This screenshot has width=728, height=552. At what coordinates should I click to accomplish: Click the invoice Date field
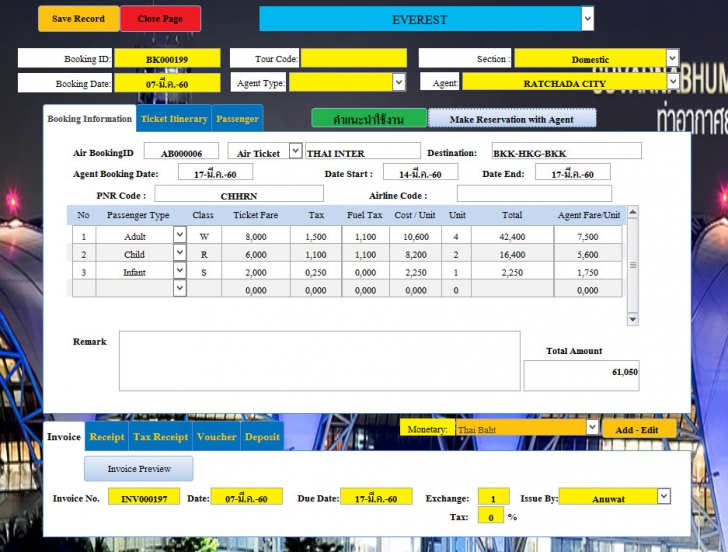click(247, 497)
